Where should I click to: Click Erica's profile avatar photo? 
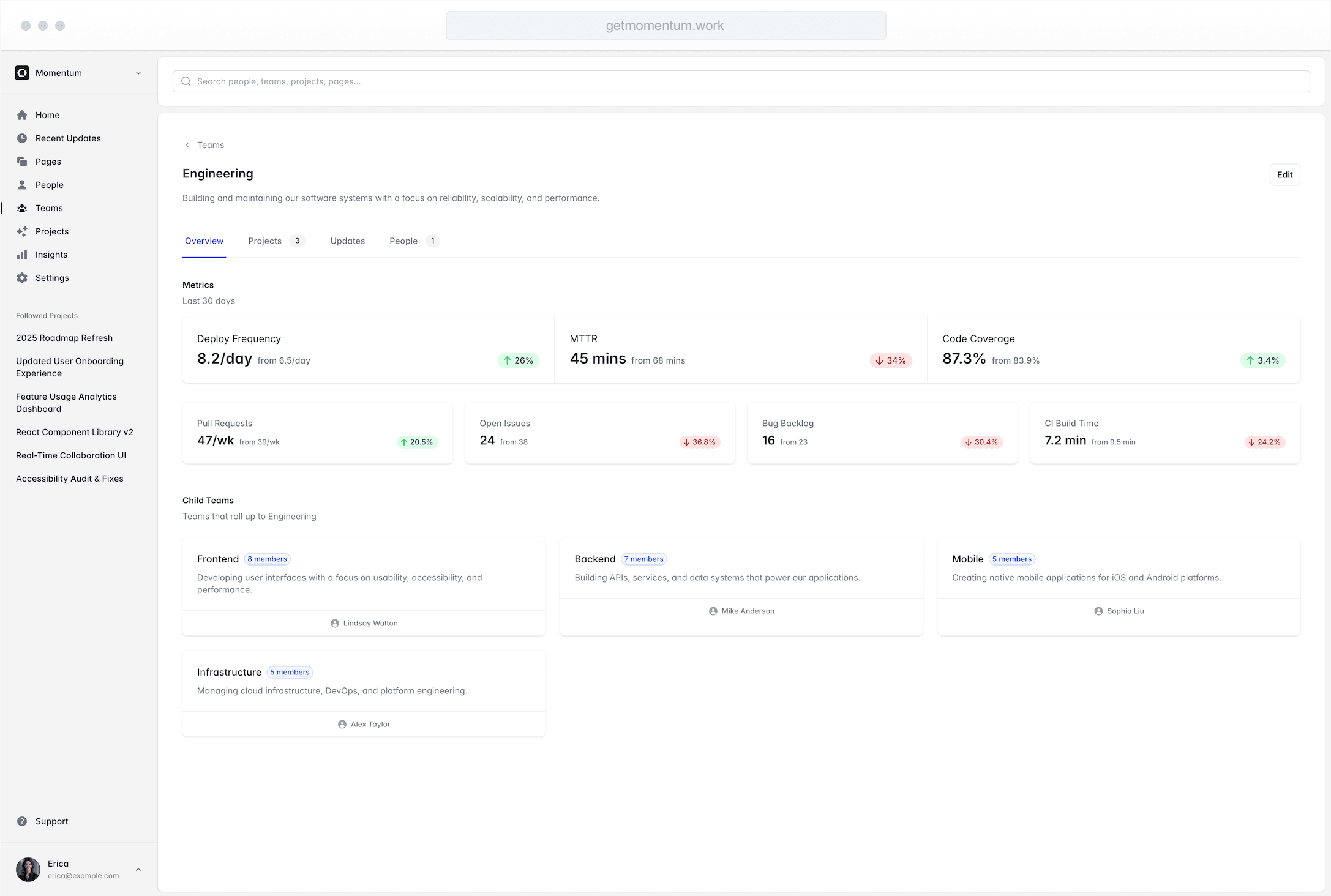click(x=28, y=869)
